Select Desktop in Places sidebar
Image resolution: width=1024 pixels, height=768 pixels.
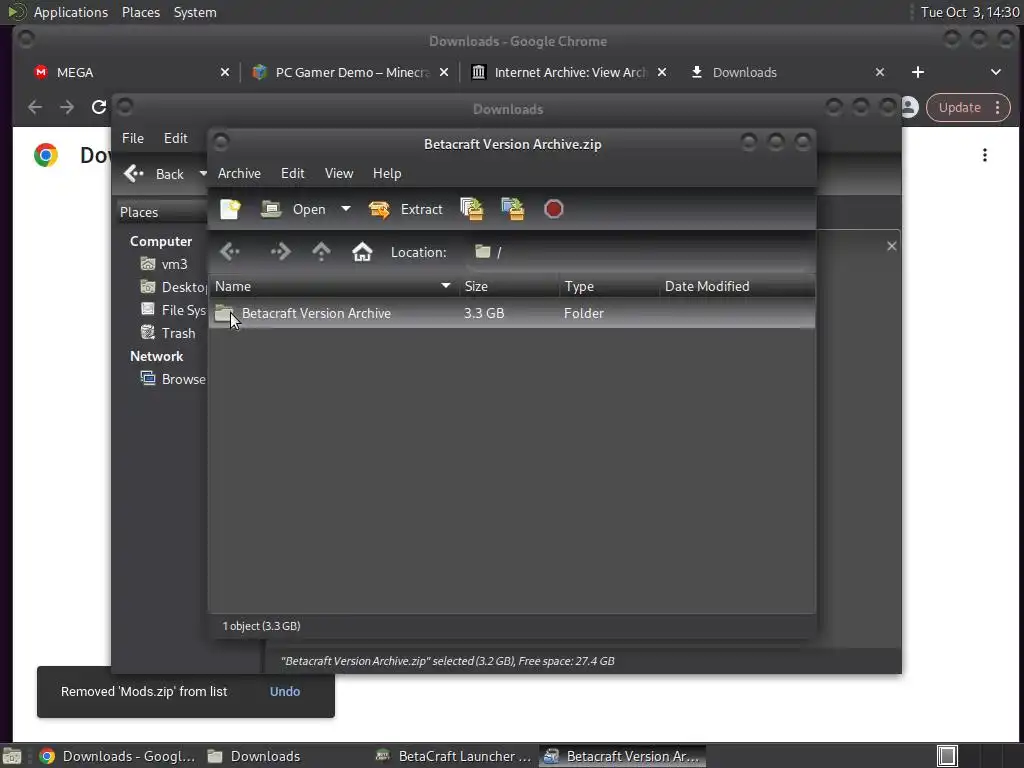[x=174, y=287]
